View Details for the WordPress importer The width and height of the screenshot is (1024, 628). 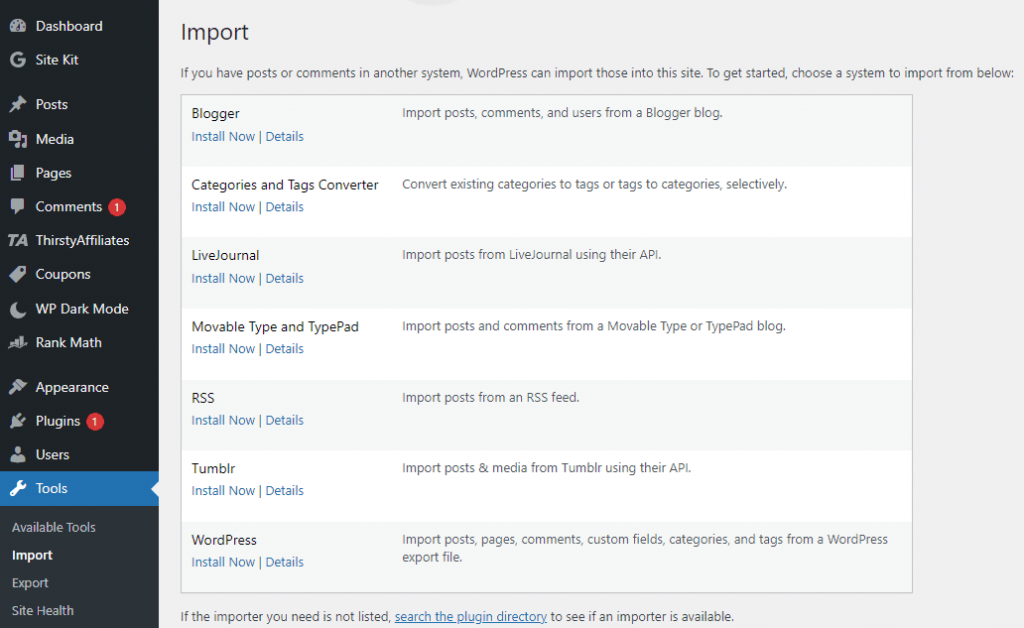(284, 562)
